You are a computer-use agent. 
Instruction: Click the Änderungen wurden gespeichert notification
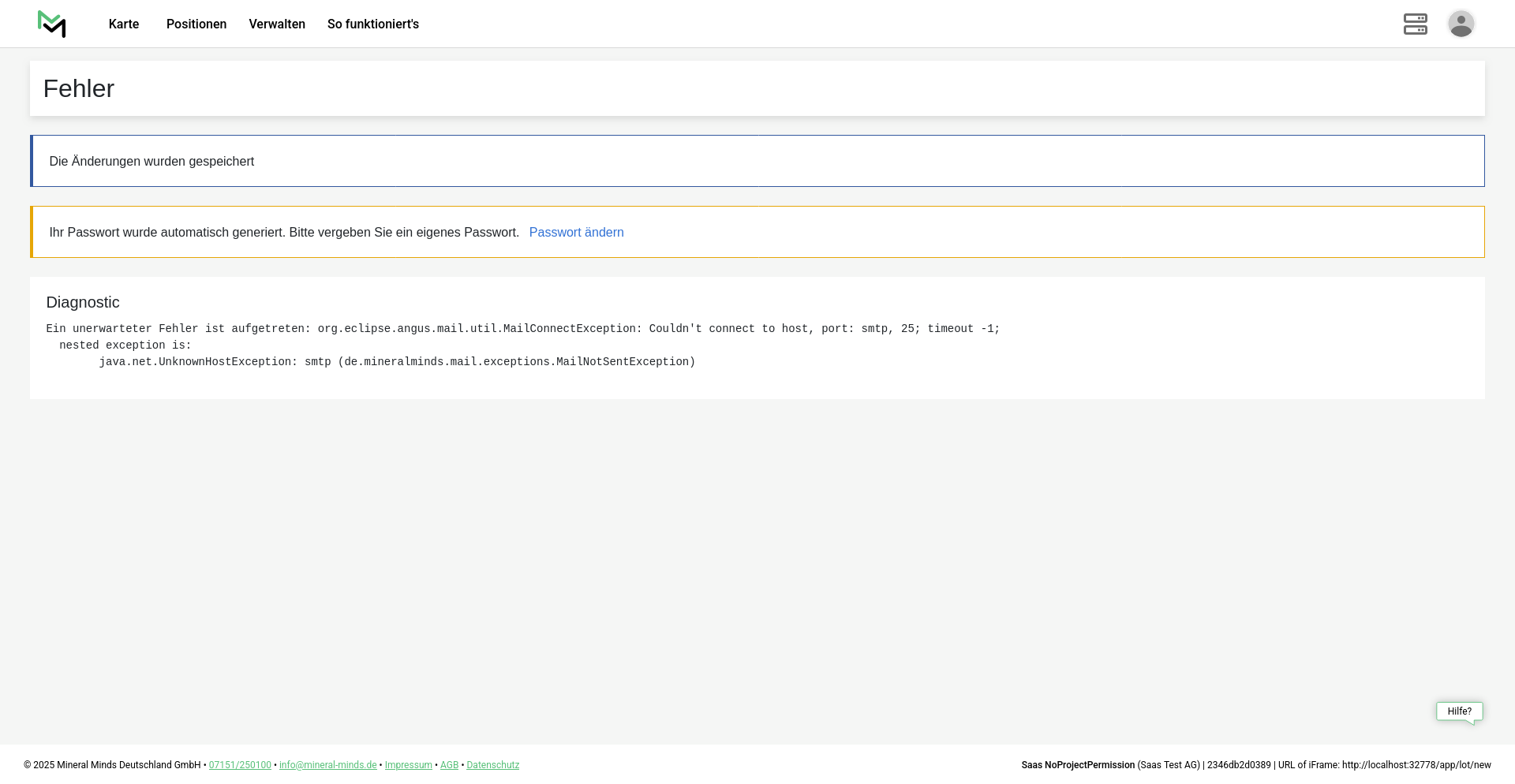pyautogui.click(x=151, y=162)
